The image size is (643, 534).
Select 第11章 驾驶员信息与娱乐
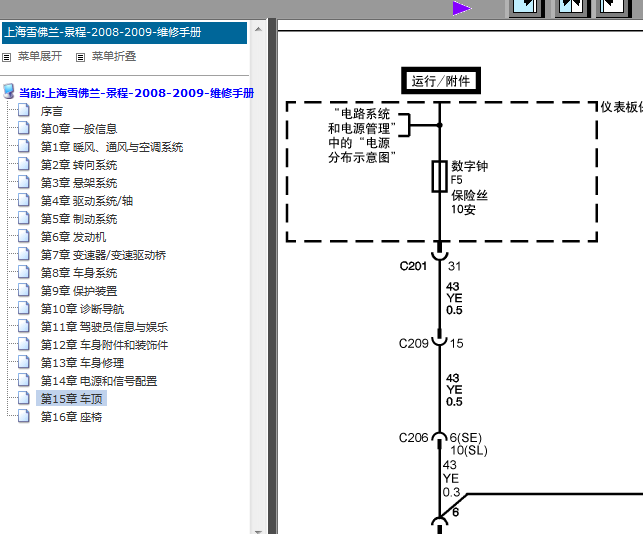(x=104, y=327)
